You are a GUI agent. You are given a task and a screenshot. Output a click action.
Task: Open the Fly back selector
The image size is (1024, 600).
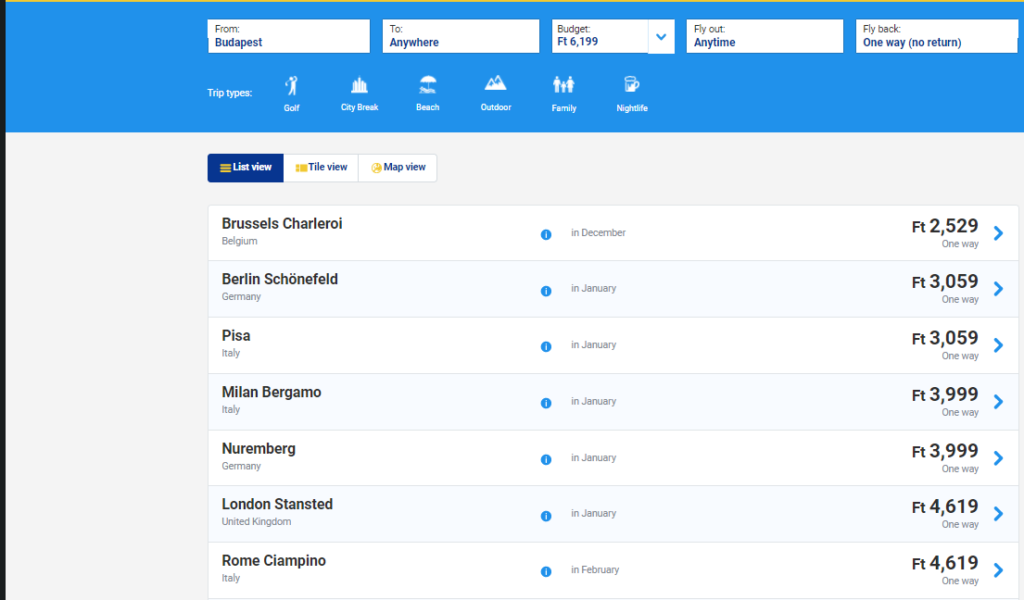coord(937,37)
